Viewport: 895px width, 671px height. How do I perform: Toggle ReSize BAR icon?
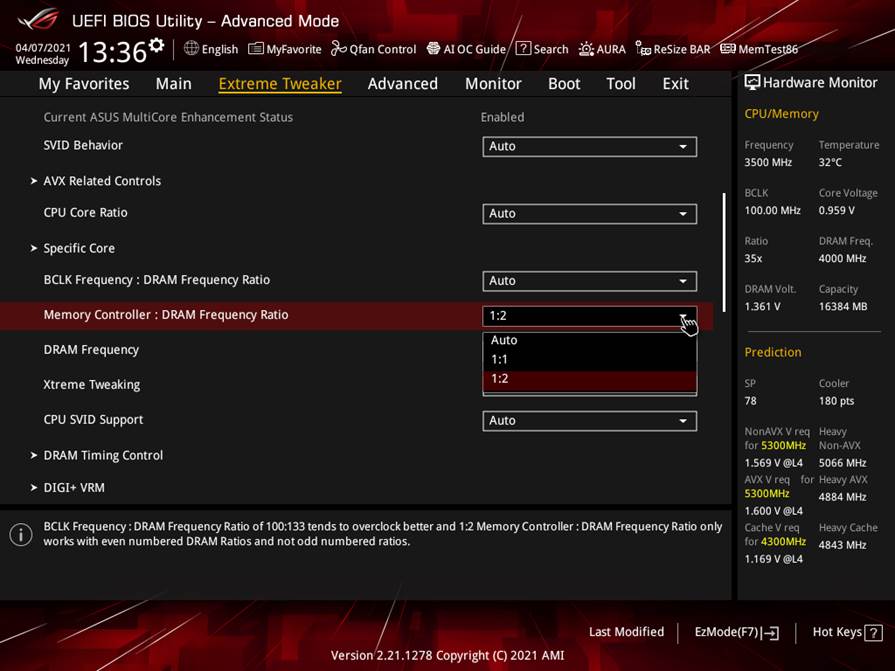point(643,49)
